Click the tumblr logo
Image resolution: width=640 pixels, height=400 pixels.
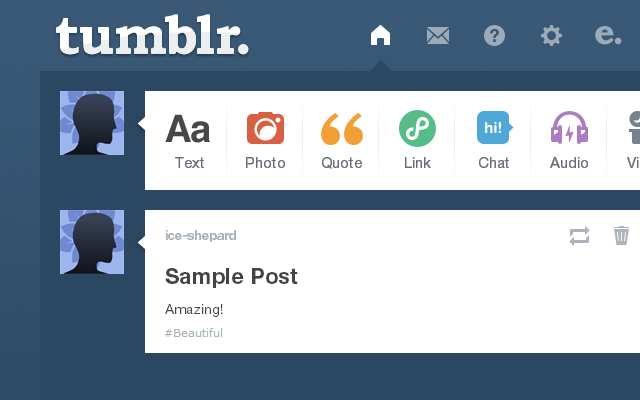point(152,35)
